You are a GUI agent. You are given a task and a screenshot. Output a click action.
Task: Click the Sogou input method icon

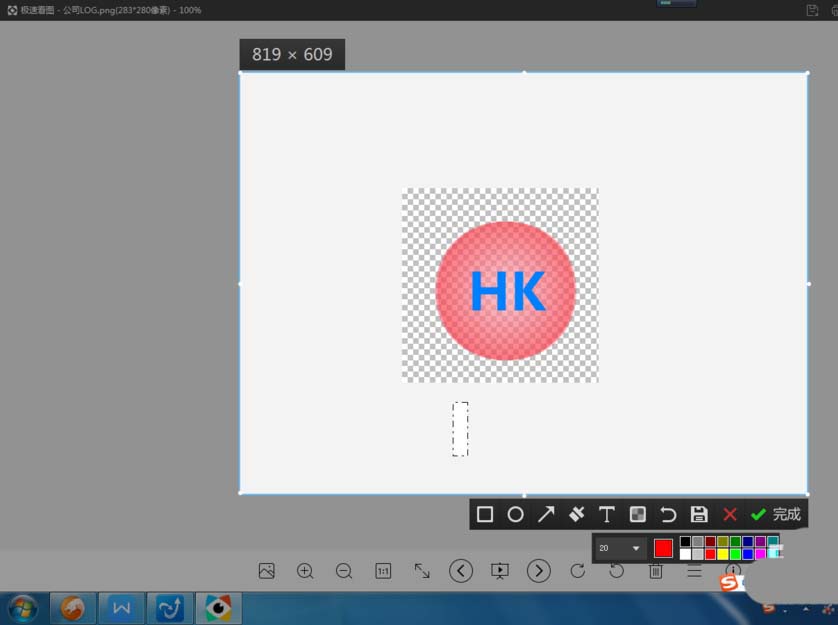(731, 582)
